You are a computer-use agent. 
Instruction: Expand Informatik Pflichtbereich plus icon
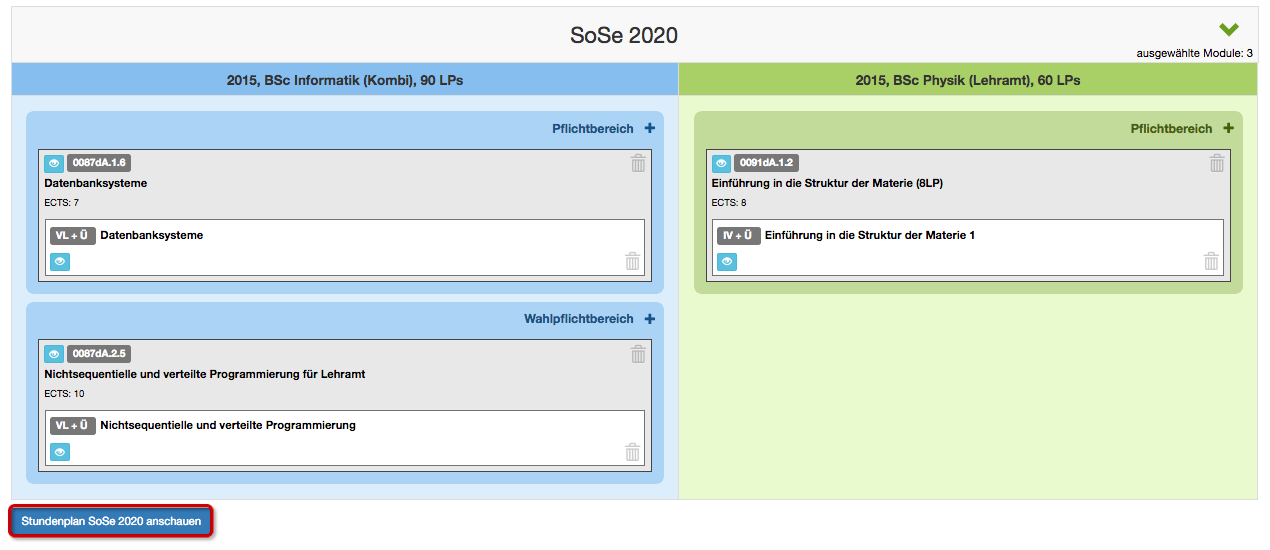(649, 128)
